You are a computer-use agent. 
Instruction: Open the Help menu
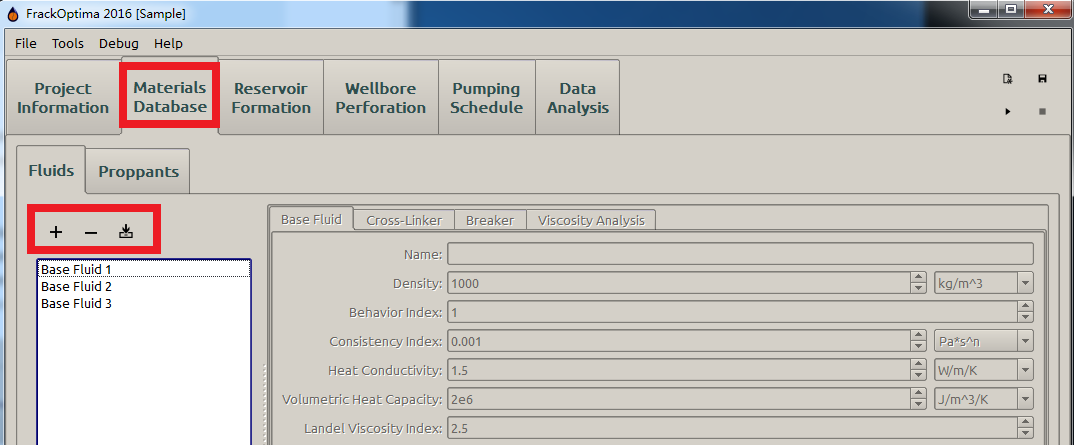168,43
